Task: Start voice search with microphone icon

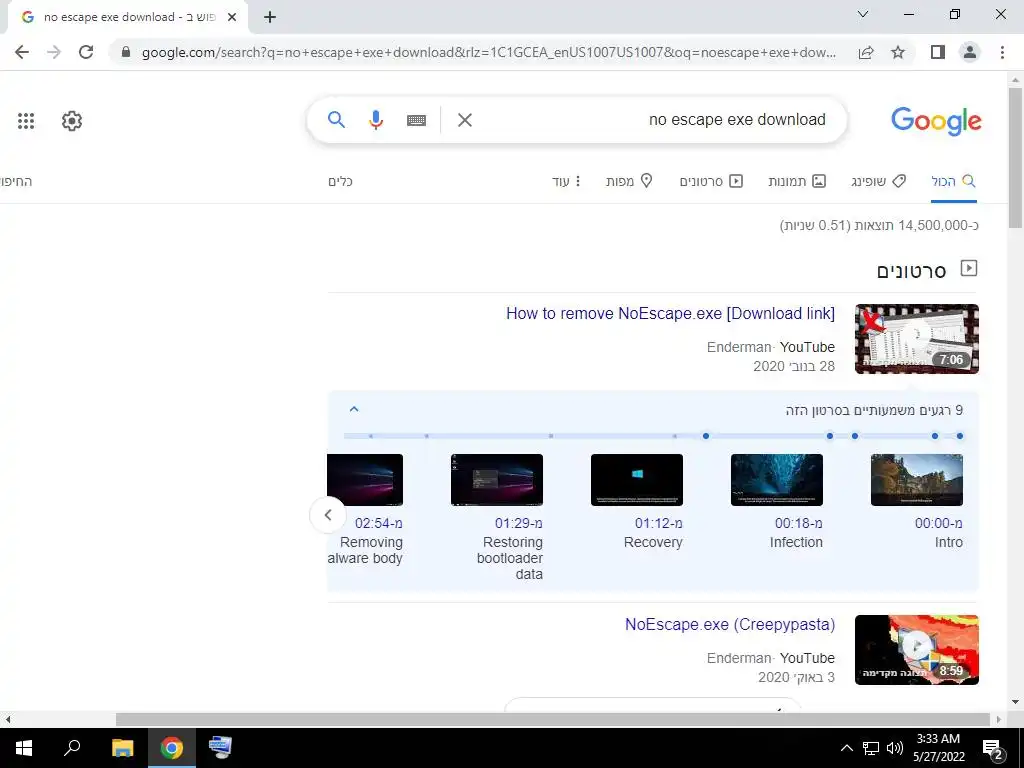Action: pos(376,120)
